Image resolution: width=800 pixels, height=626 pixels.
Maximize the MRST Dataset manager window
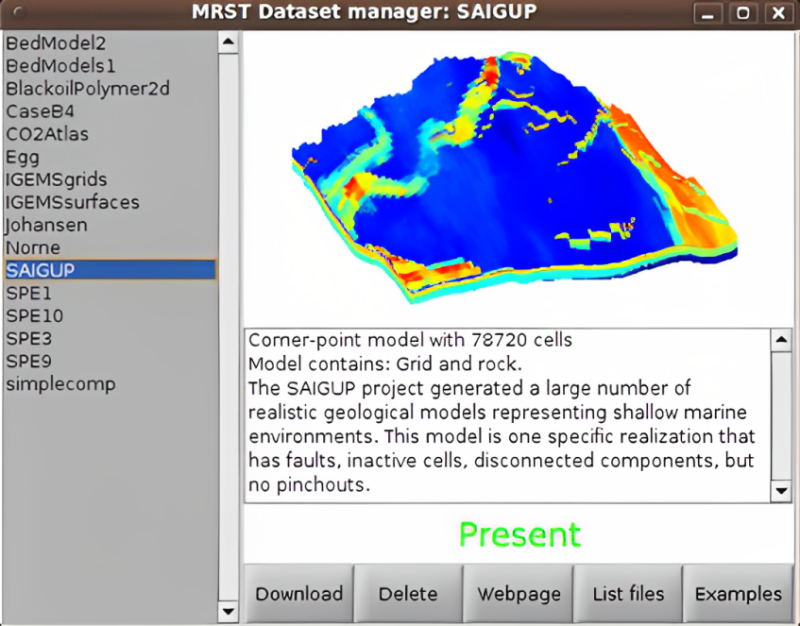742,13
